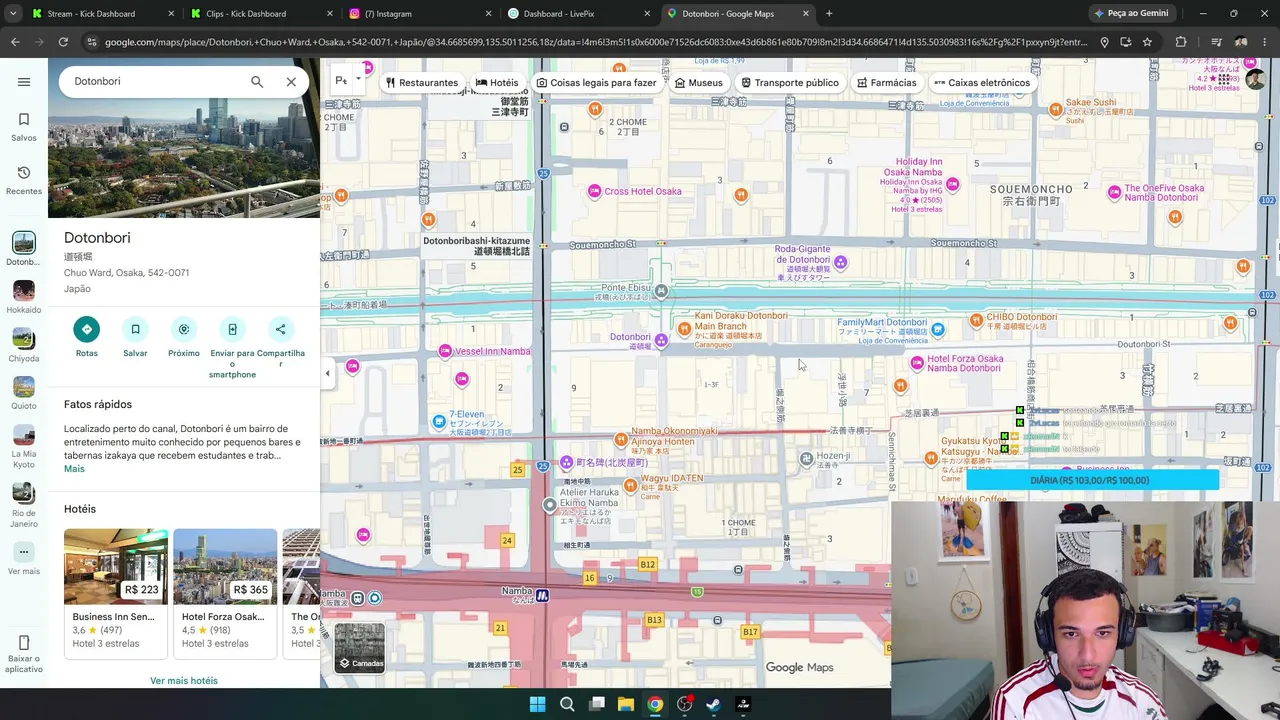Viewport: 1280px width, 720px height.
Task: Show more recents with Ver mais
Action: coord(24,558)
